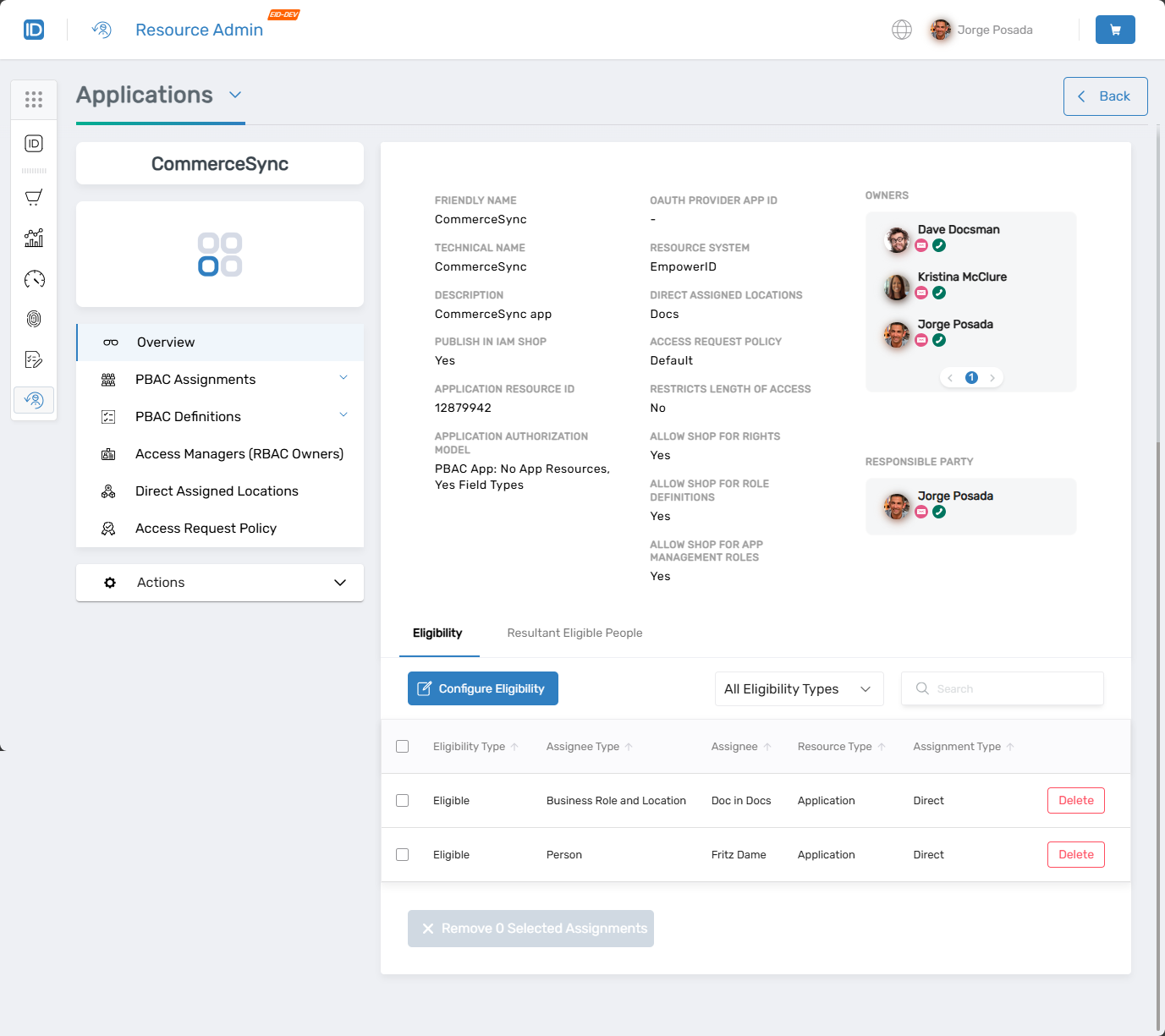
Task: Select the highlighted Resource Admin icon
Action: [34, 400]
